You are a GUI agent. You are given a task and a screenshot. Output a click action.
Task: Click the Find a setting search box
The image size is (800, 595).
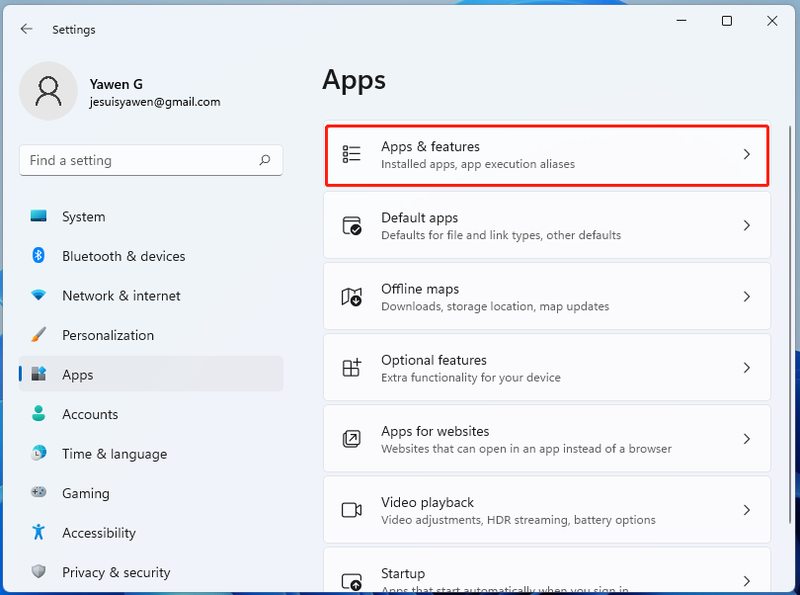pos(151,160)
